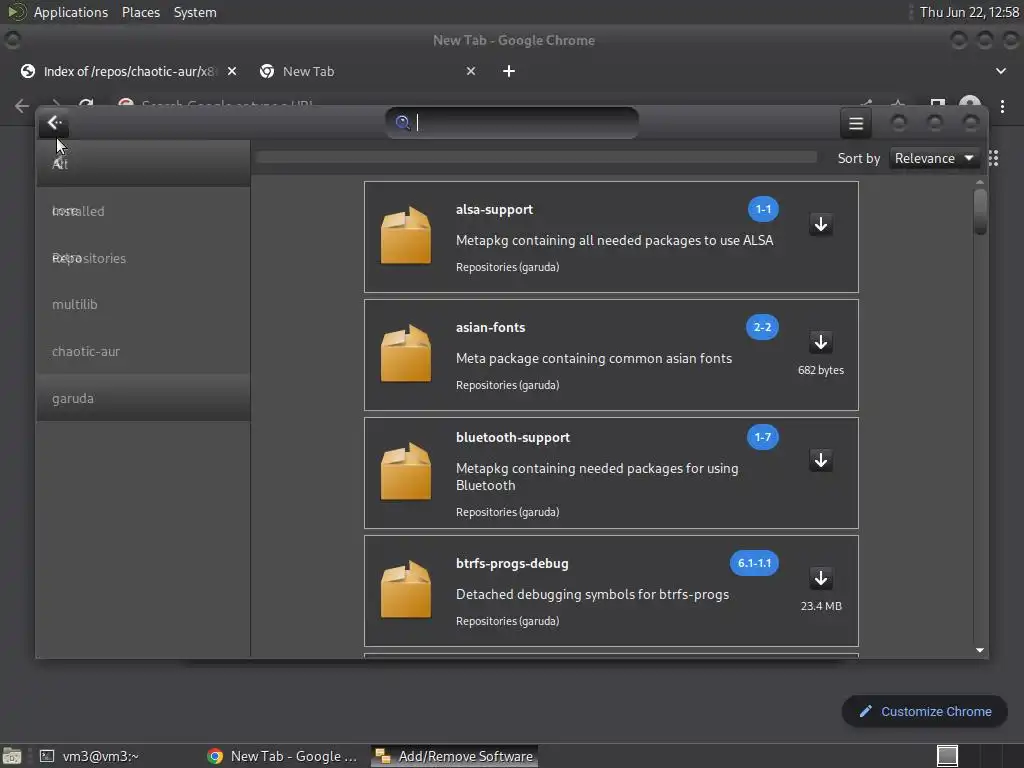1024x768 pixels.
Task: Select the chaotic-aur repository in sidebar
Action: click(x=143, y=351)
